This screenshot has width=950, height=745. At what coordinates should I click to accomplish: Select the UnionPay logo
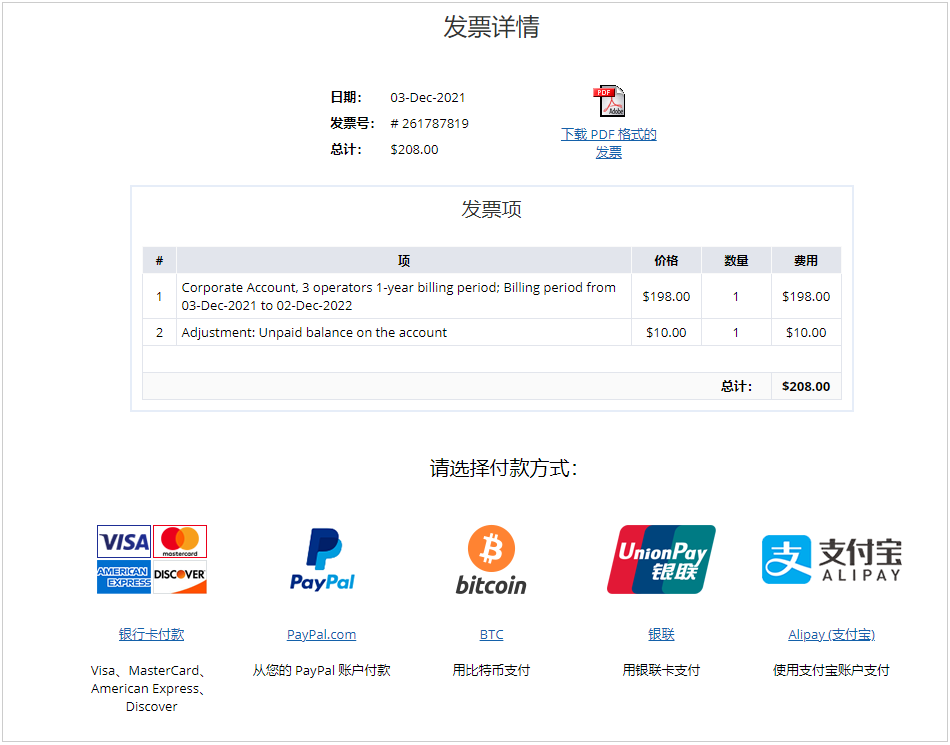click(x=661, y=560)
